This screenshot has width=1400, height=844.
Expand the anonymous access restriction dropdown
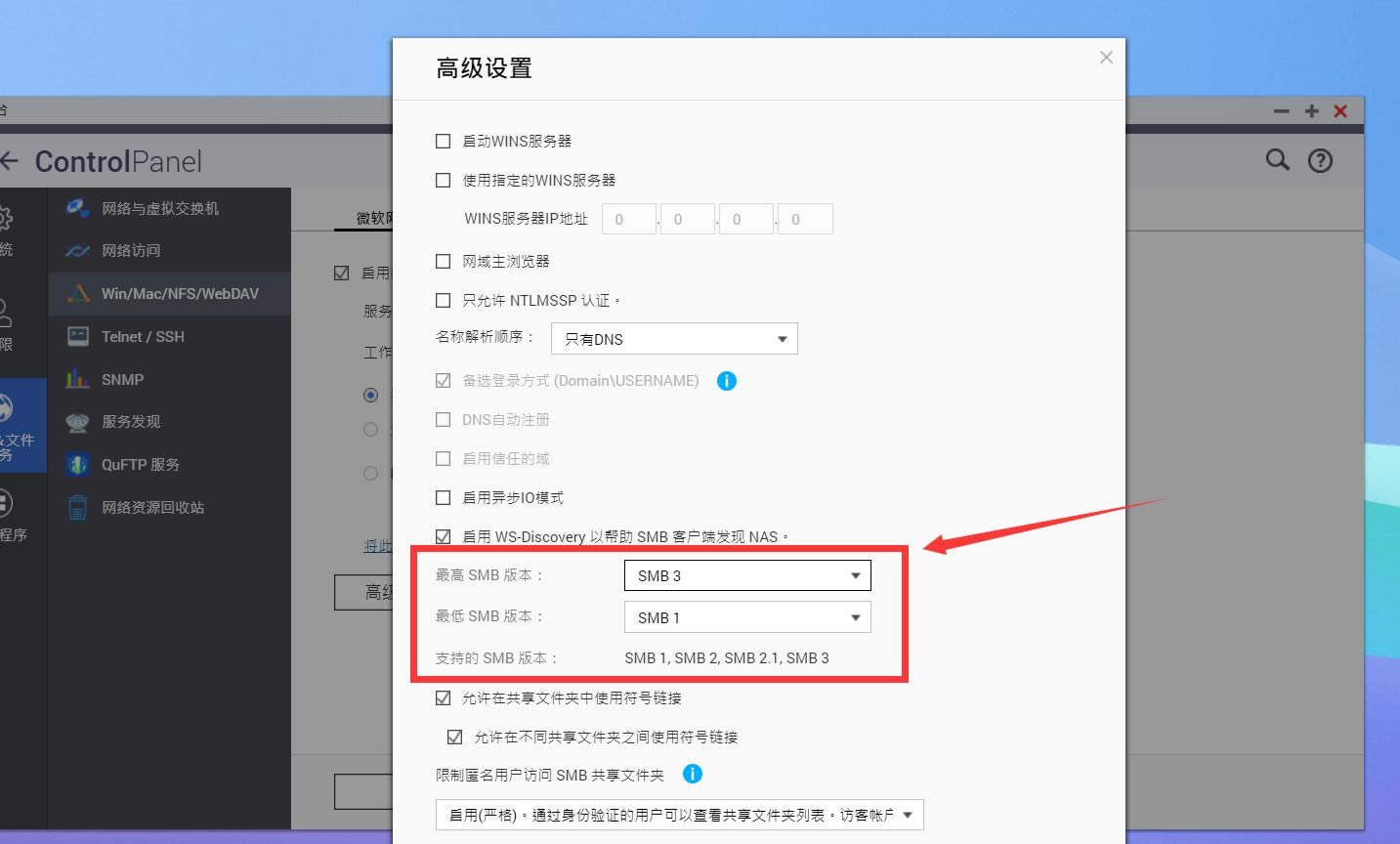(679, 815)
